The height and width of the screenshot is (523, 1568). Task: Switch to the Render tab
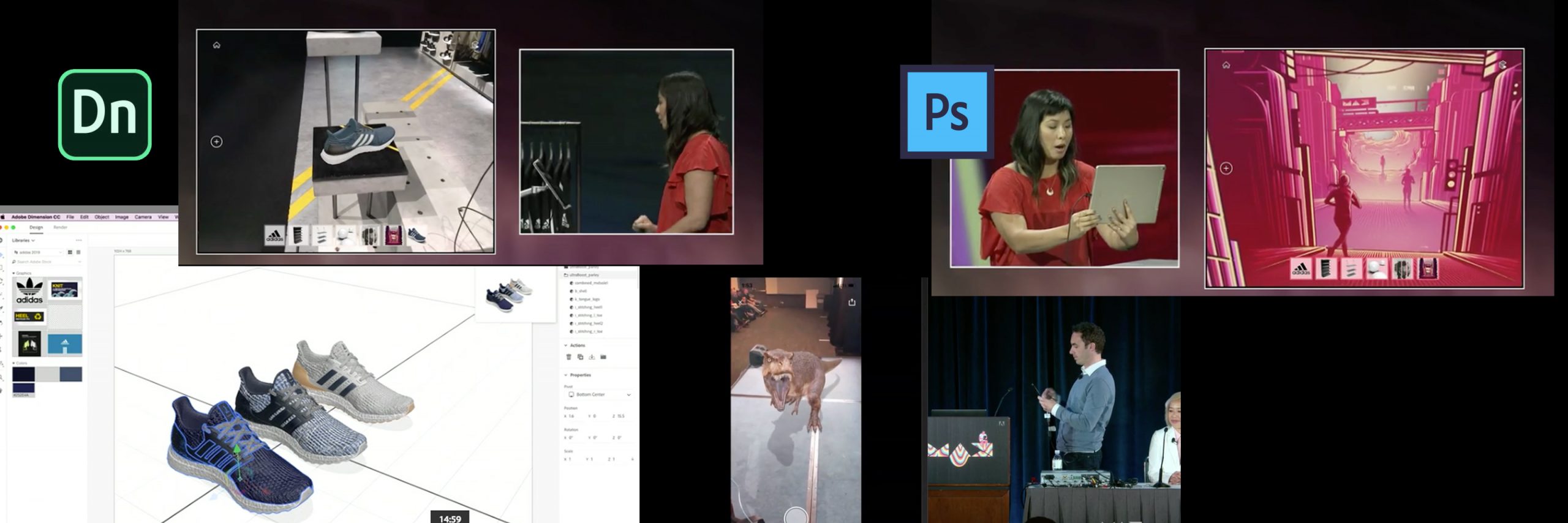click(x=60, y=227)
